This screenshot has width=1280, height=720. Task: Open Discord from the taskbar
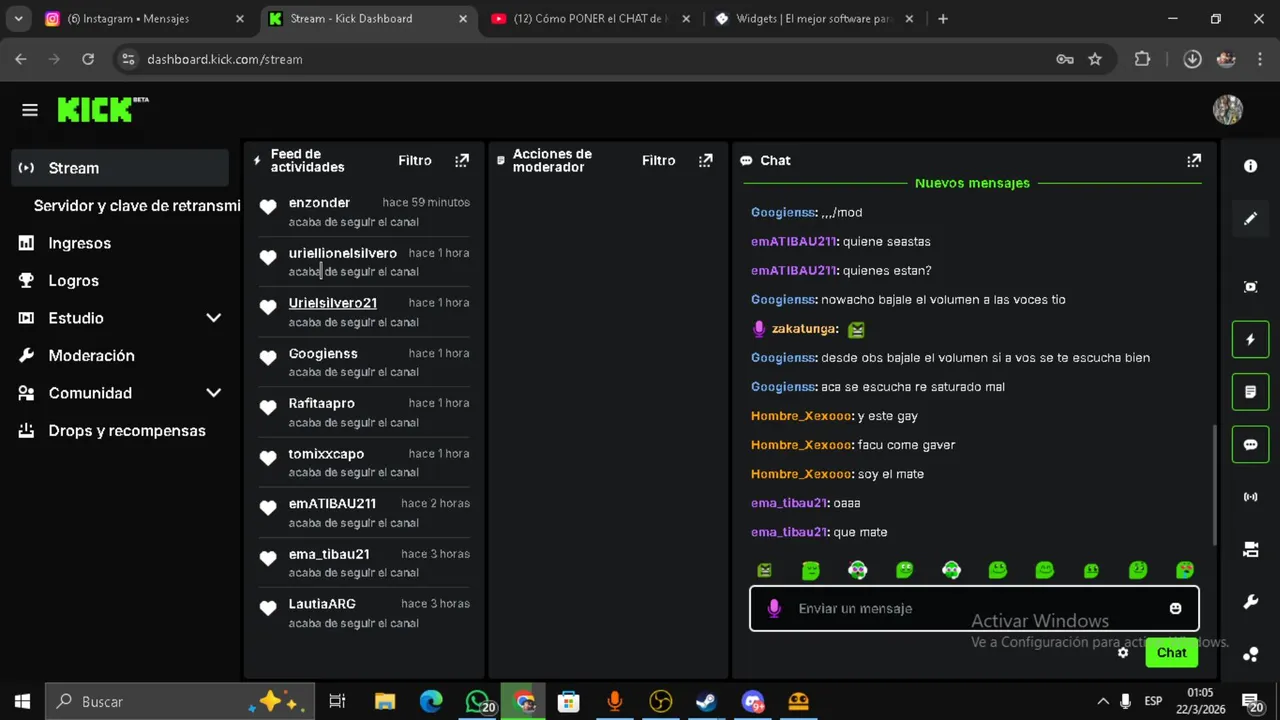[752, 702]
